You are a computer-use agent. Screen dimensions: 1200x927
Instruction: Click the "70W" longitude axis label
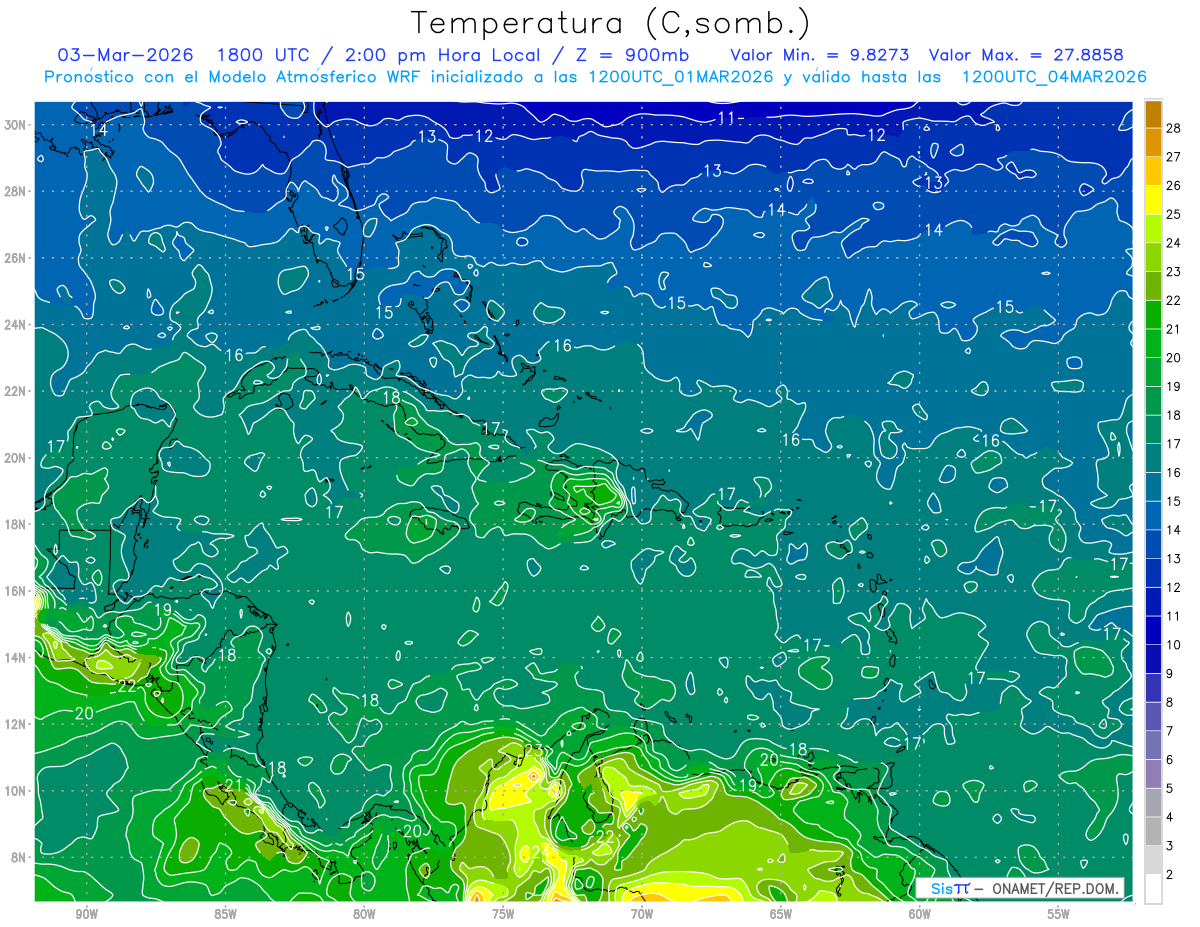[x=642, y=914]
